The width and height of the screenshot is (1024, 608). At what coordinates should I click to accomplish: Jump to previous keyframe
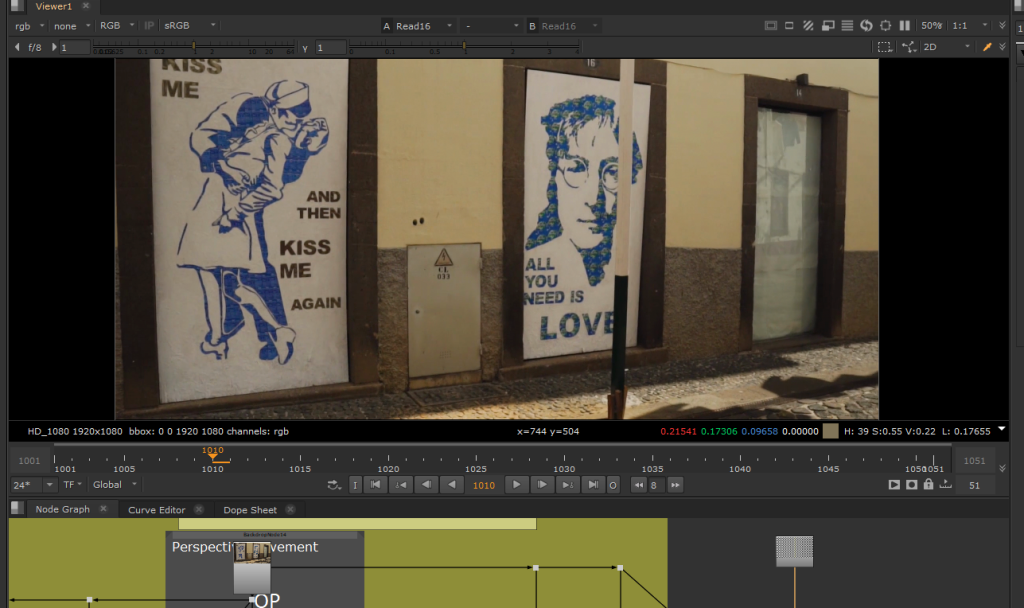point(401,485)
